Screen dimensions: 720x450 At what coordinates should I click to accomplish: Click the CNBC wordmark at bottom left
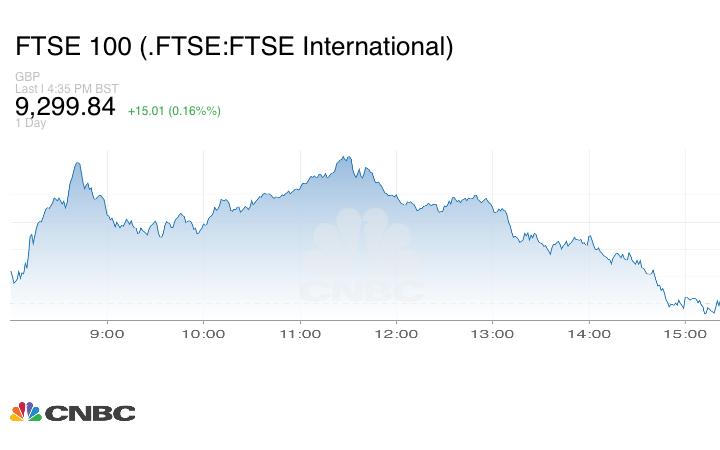pos(89,413)
